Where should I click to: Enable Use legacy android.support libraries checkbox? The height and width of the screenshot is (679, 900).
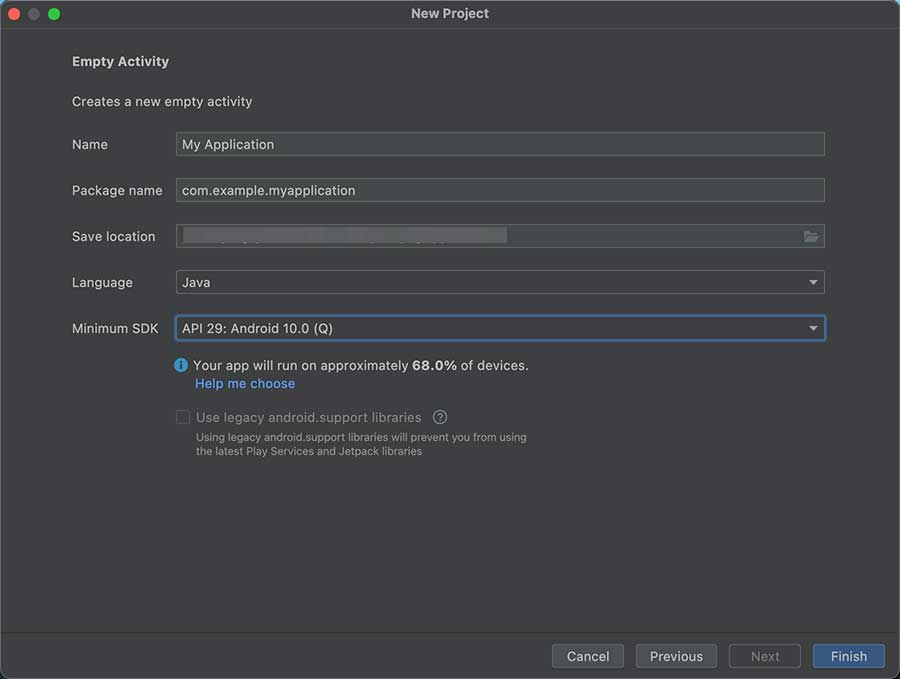(x=183, y=417)
